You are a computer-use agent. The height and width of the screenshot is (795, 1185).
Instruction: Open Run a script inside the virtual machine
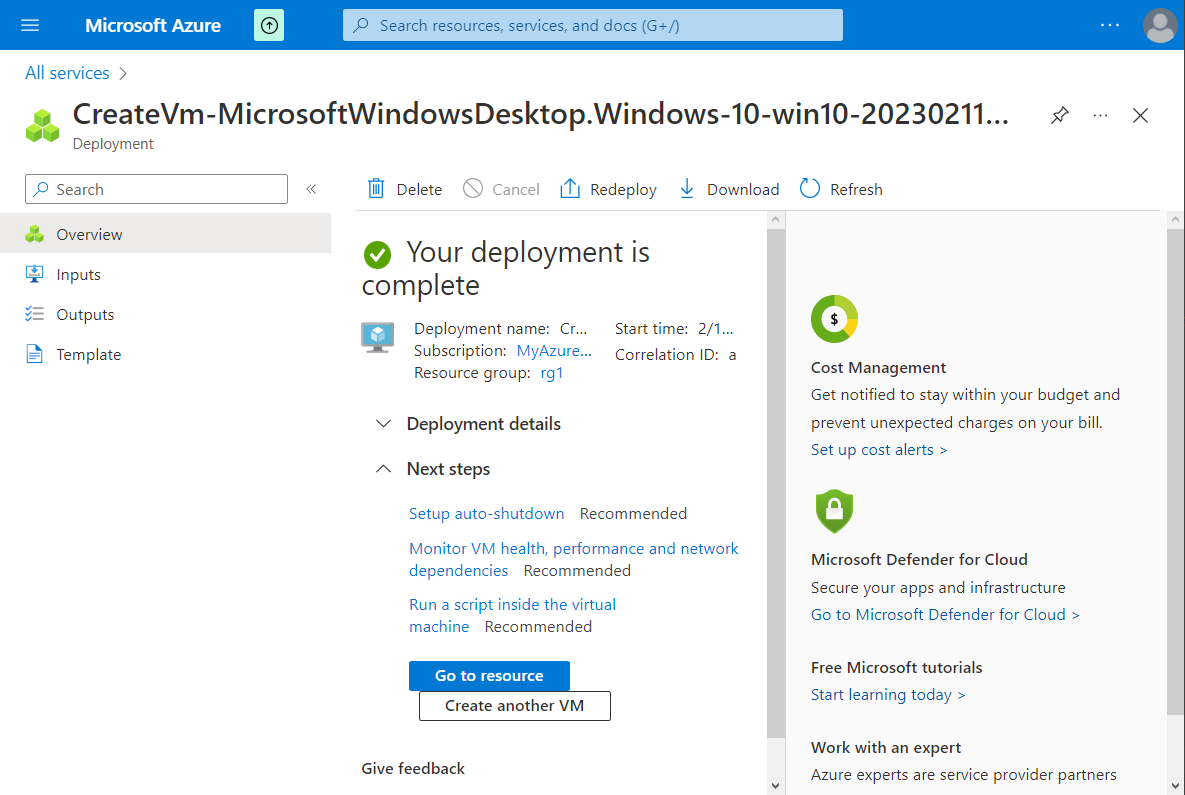tap(512, 615)
